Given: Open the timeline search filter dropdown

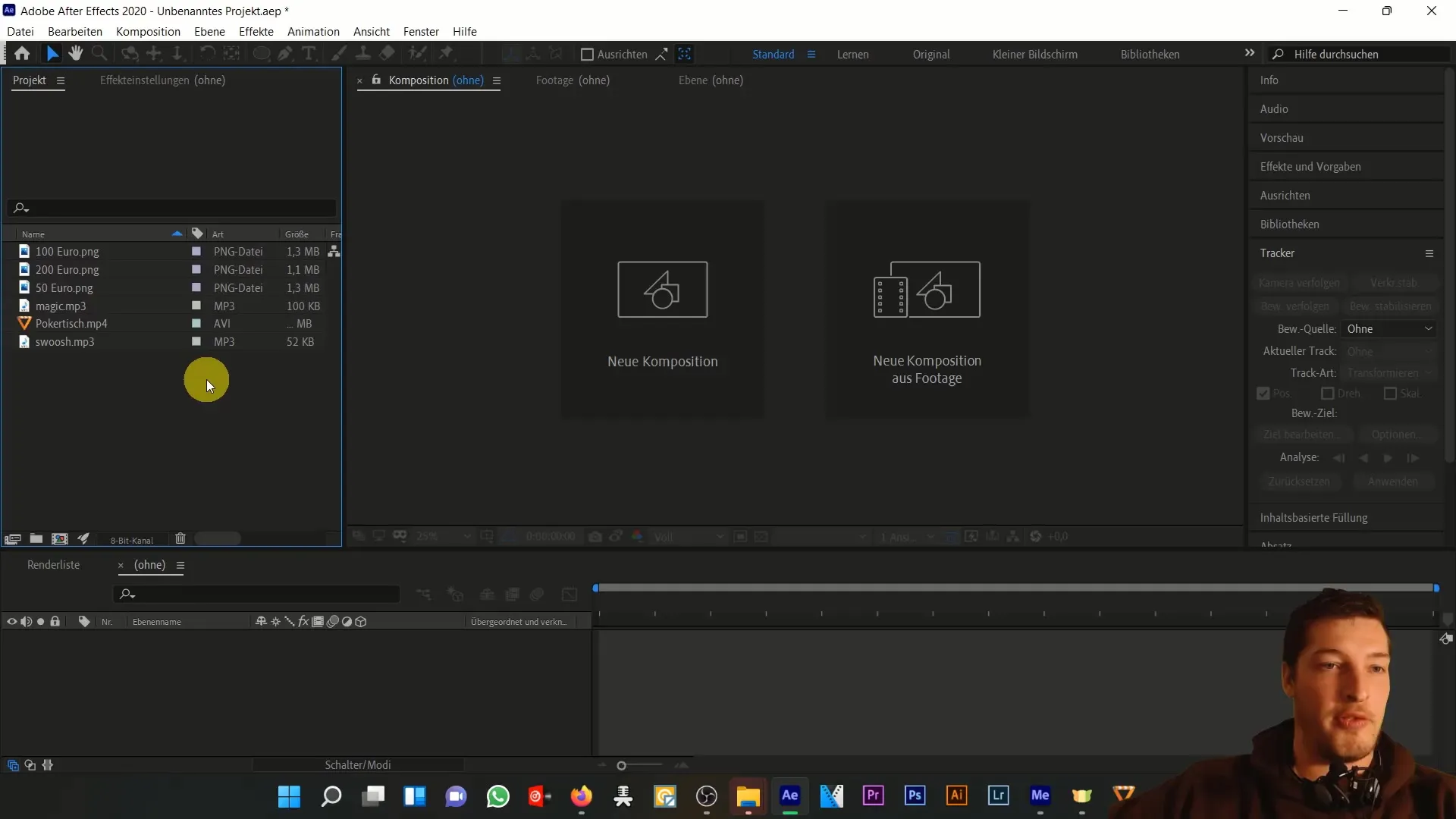Looking at the screenshot, I should click(x=127, y=594).
